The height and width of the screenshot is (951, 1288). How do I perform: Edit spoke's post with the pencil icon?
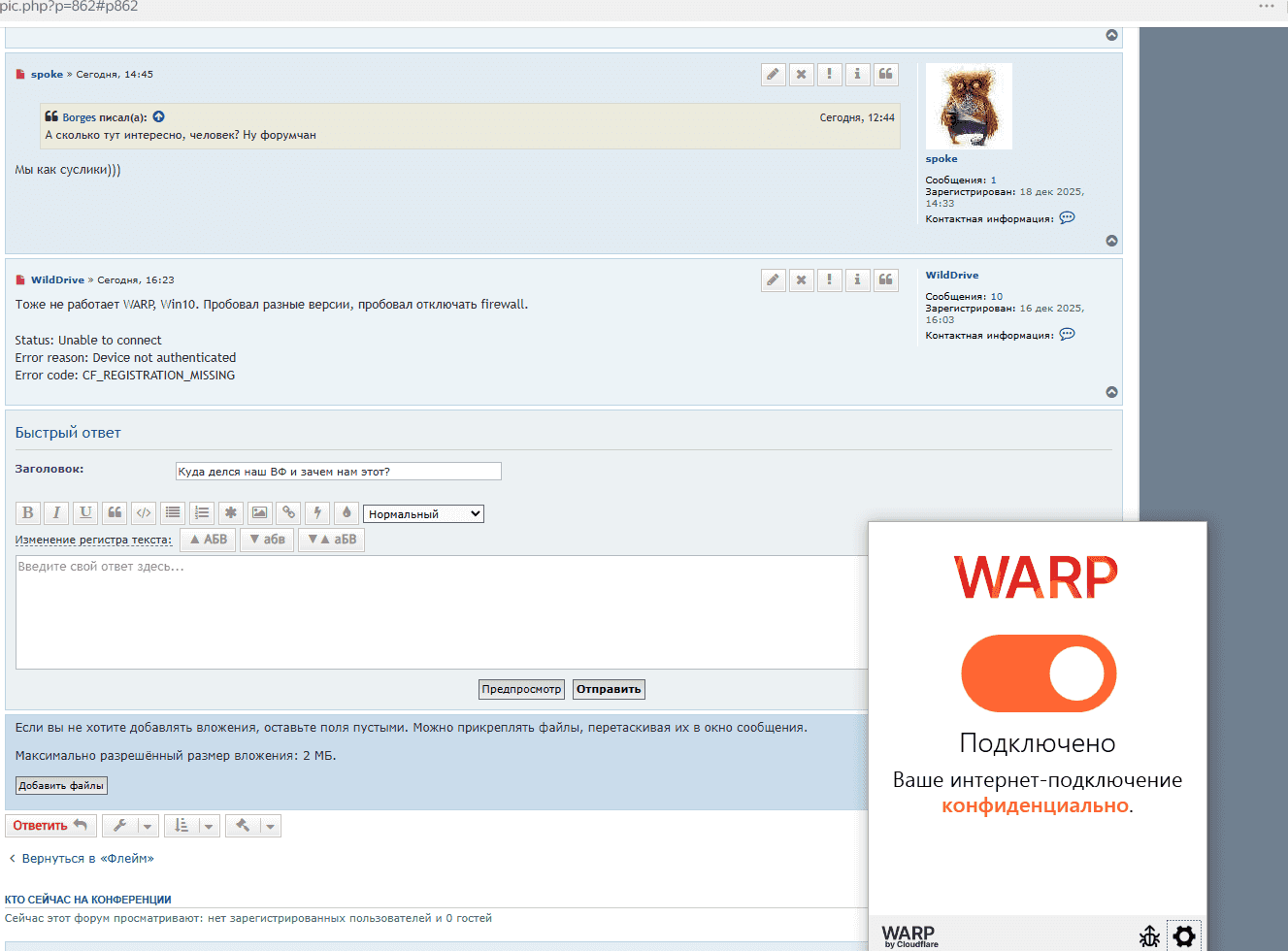774,75
